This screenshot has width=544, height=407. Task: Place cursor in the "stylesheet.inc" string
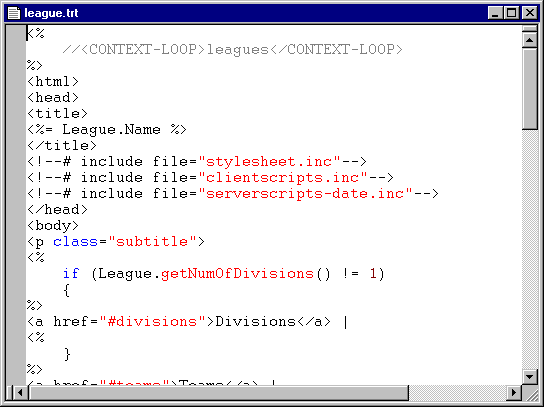coord(270,162)
